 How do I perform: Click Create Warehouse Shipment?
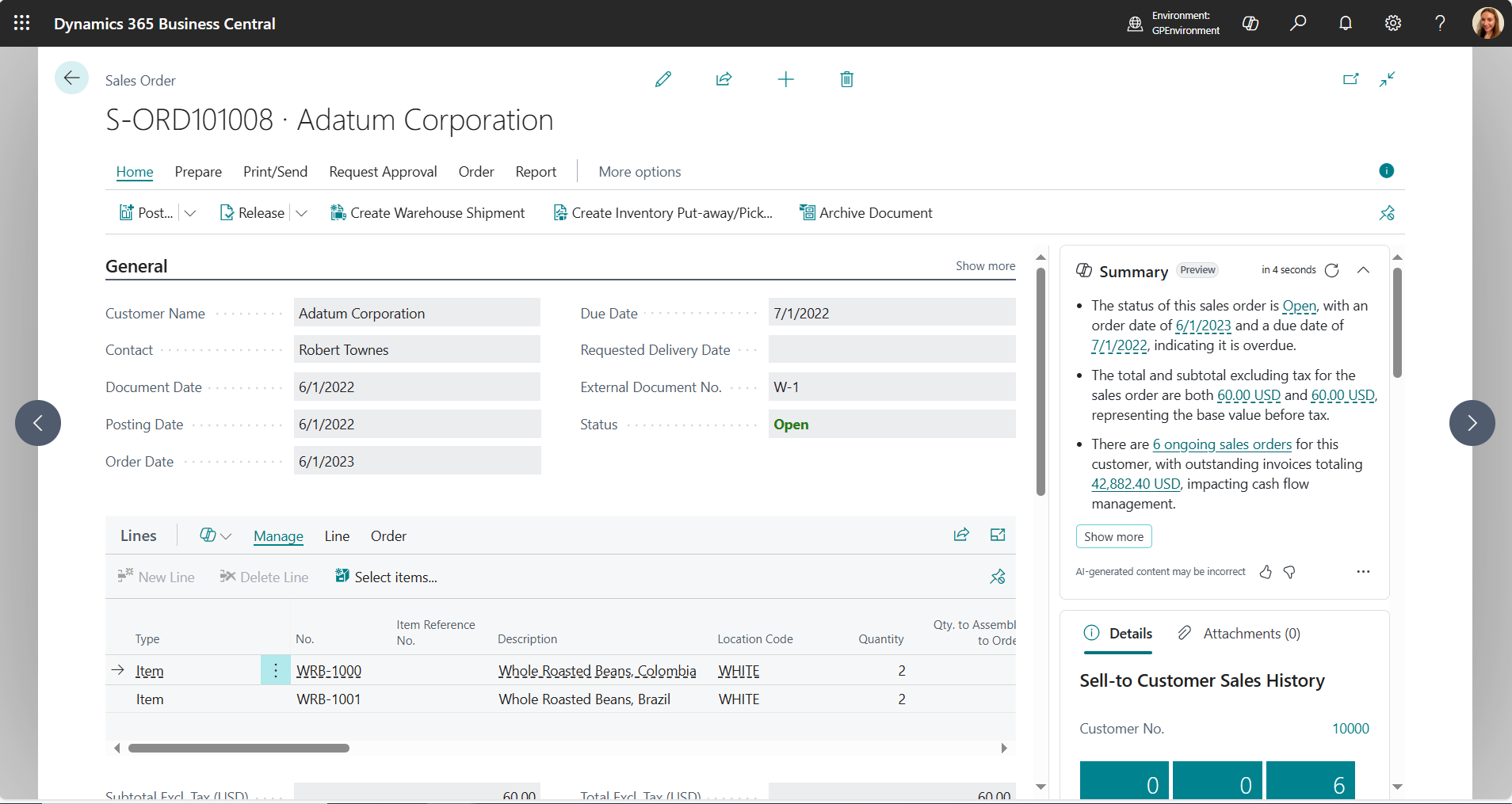428,213
